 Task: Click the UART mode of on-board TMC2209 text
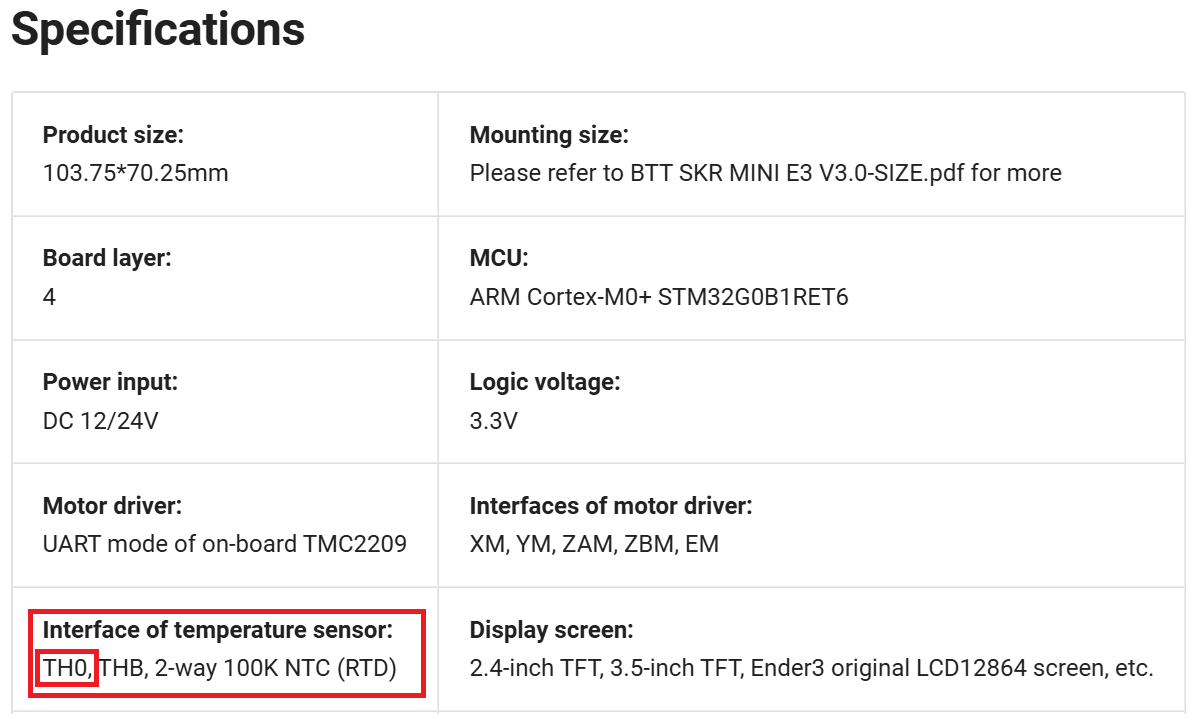tap(225, 545)
